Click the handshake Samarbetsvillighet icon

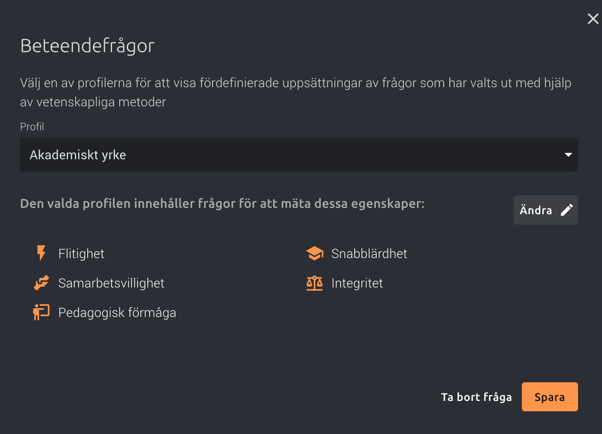[41, 283]
